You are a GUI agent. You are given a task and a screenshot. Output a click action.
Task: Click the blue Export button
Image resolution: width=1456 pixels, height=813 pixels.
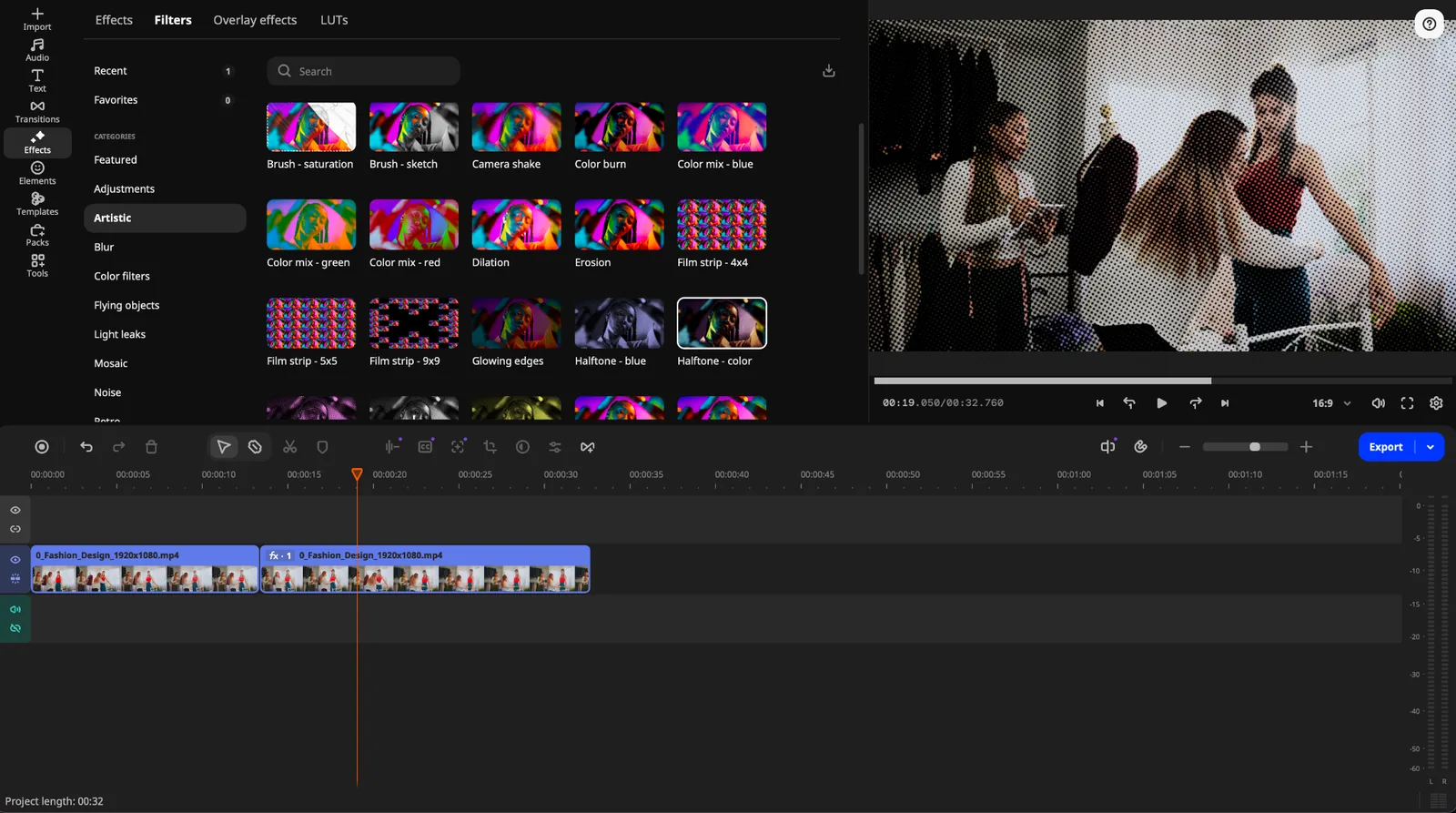[x=1386, y=447]
